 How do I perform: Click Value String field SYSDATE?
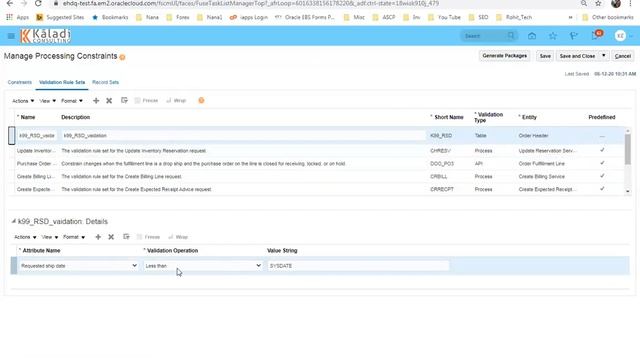pos(358,266)
